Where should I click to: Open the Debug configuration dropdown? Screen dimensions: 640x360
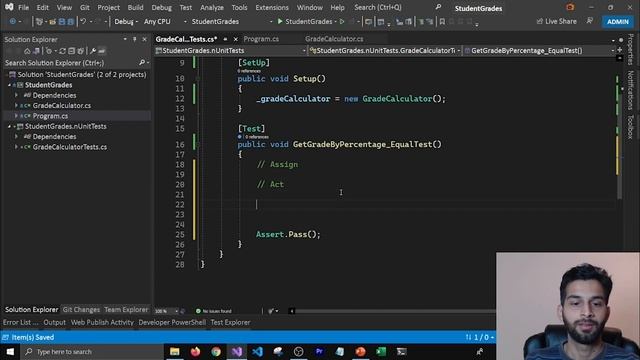126,22
